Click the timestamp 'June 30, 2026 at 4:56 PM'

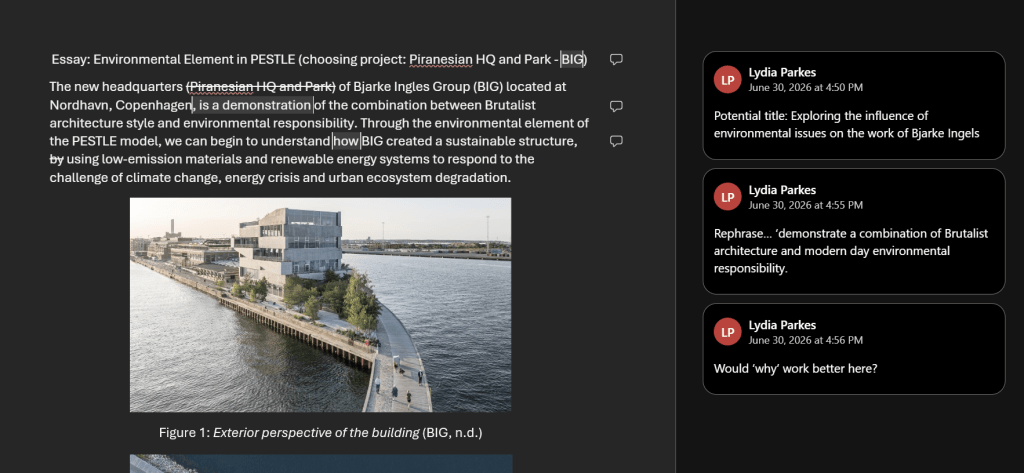[x=805, y=340]
